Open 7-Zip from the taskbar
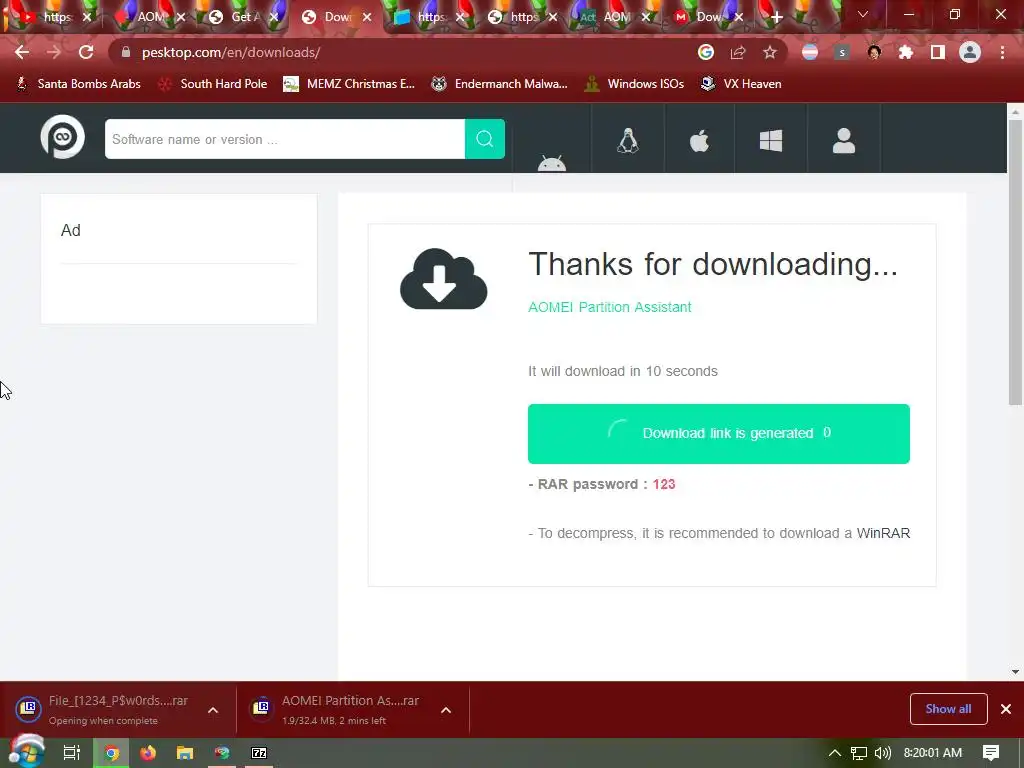Image resolution: width=1024 pixels, height=768 pixels. pos(259,753)
